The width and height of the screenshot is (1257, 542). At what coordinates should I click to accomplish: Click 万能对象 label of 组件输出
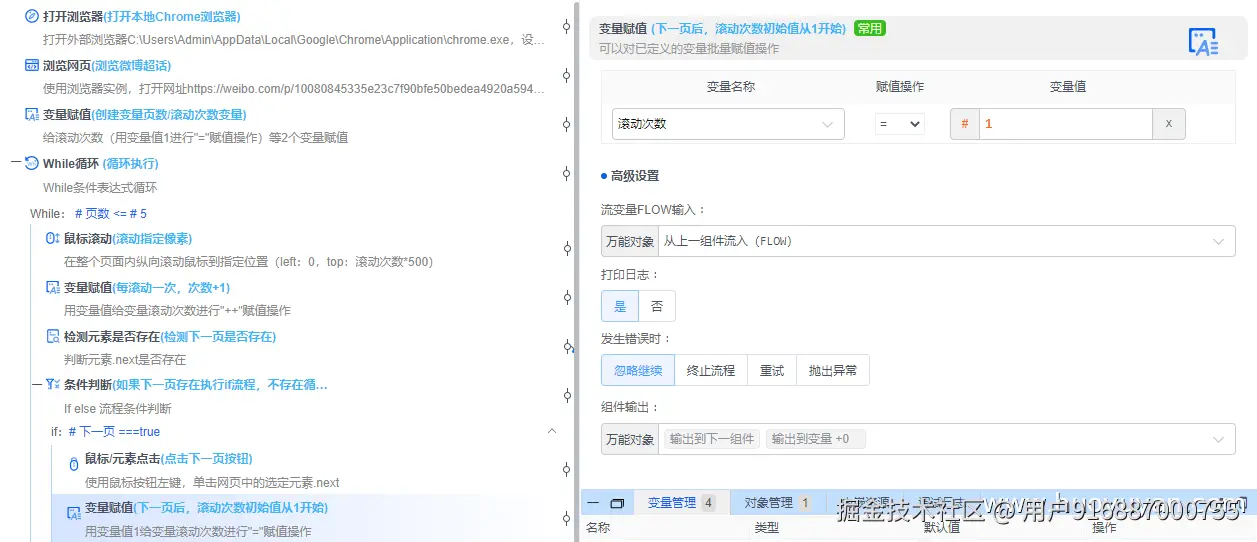pyautogui.click(x=630, y=439)
